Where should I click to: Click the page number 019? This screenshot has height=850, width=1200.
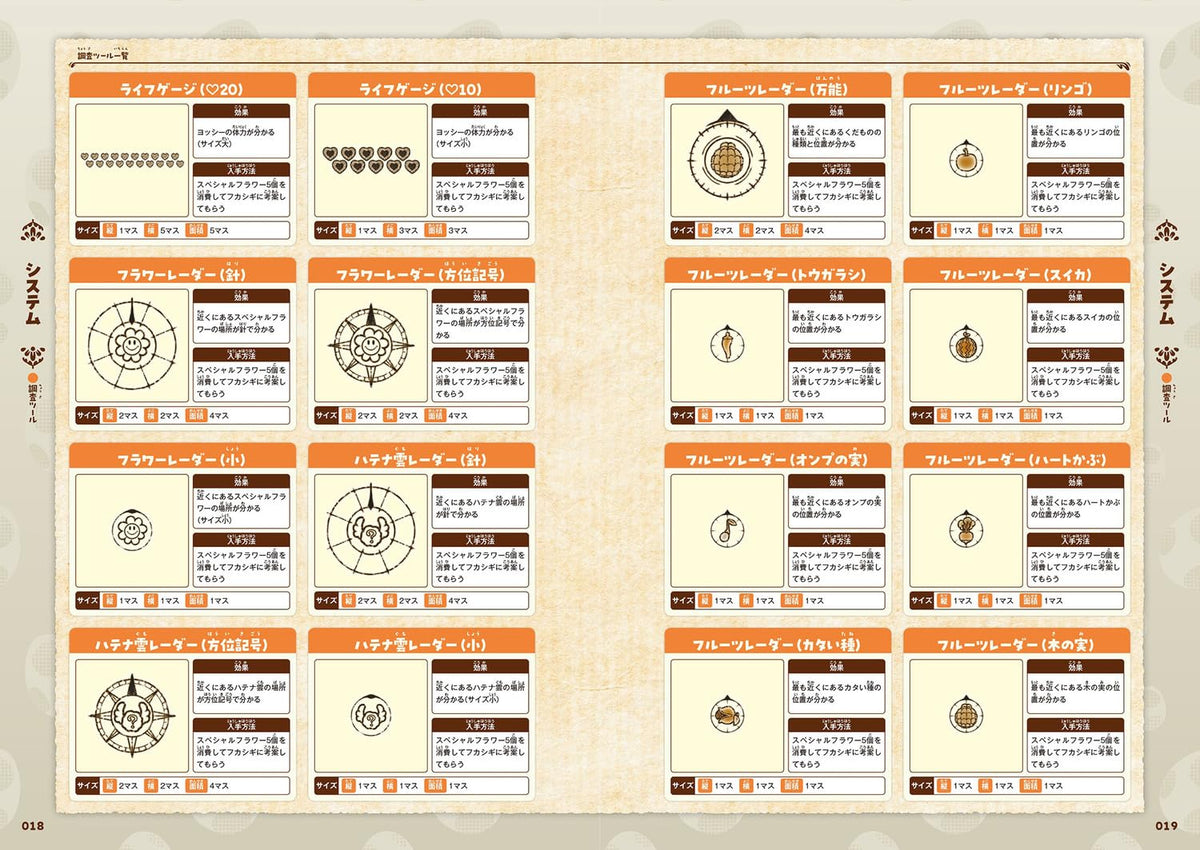click(1167, 825)
